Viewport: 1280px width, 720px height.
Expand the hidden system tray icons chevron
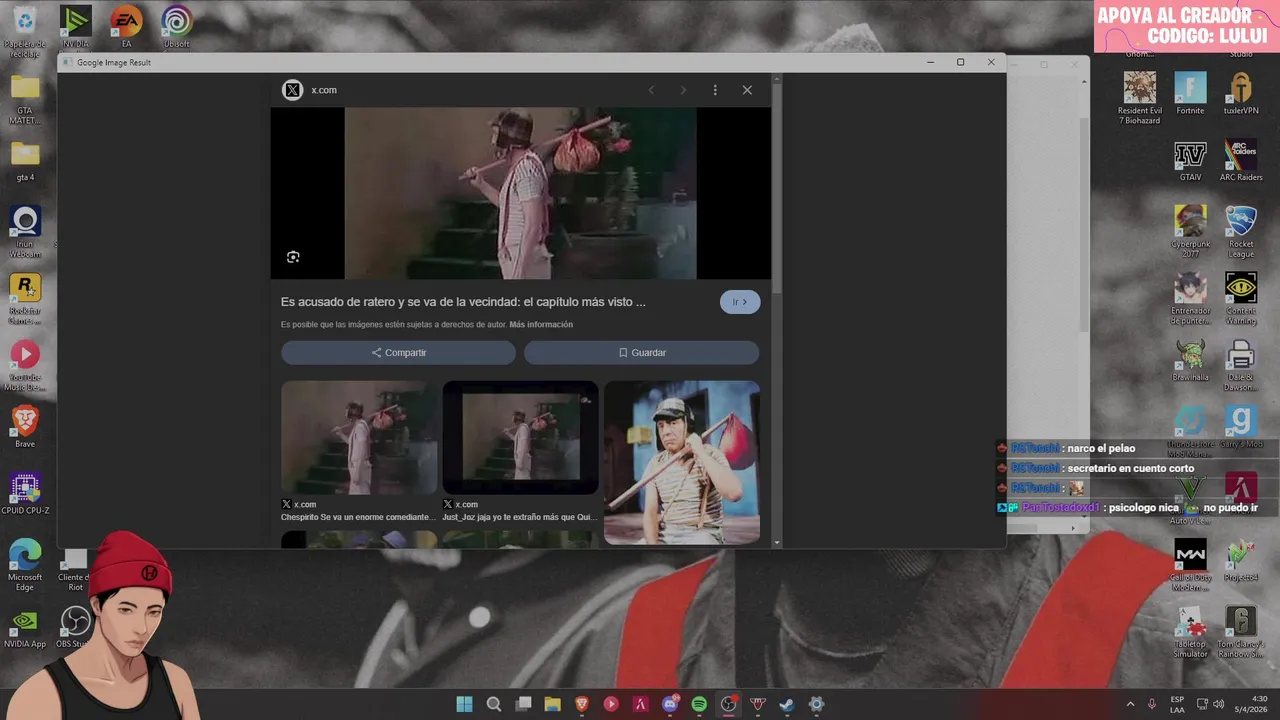(x=1130, y=704)
